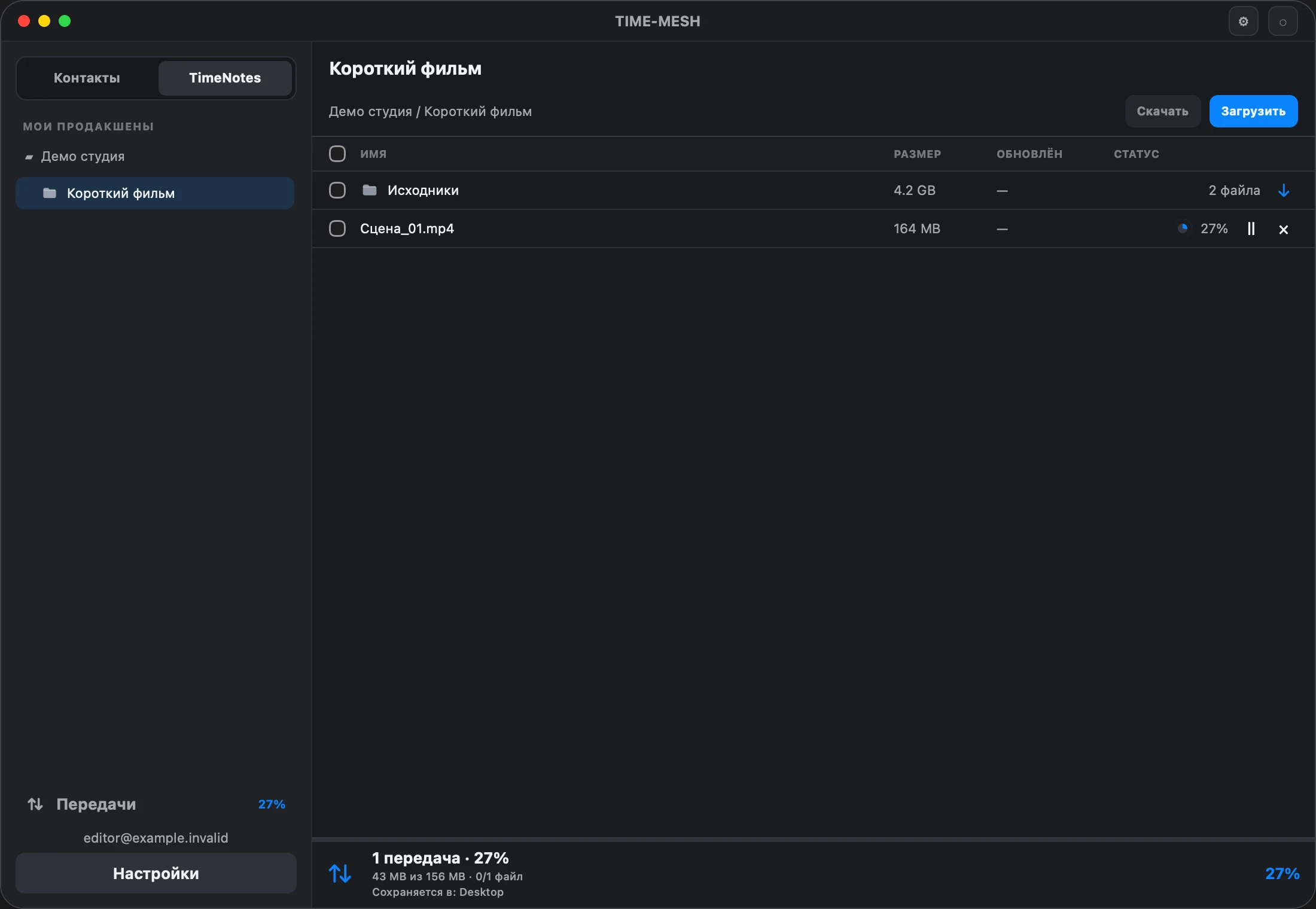This screenshot has height=909, width=1316.
Task: Click the 164 MB size value
Action: pyautogui.click(x=917, y=229)
